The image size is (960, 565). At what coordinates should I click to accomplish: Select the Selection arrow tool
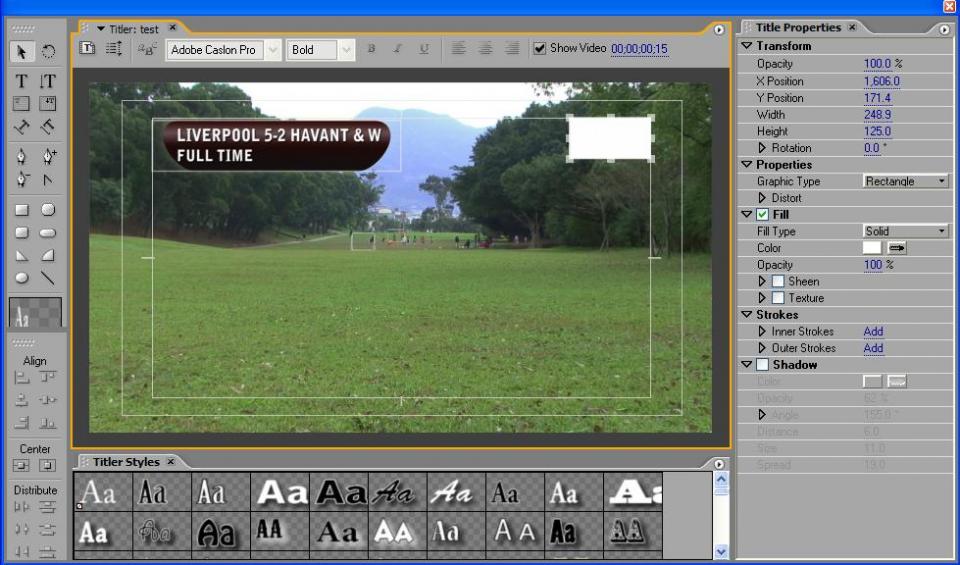point(21,52)
